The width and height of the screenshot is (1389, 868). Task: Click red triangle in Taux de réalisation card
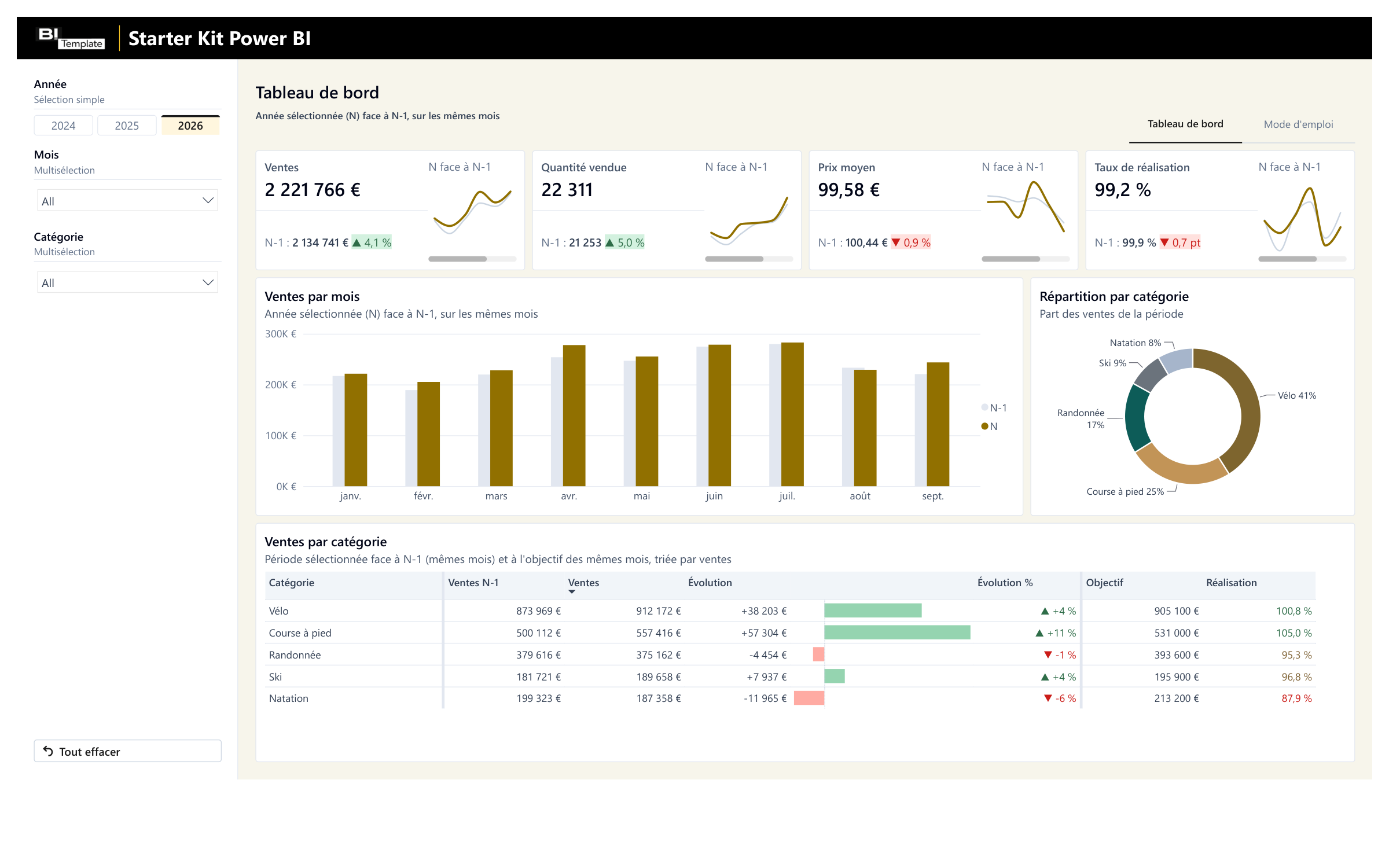[1165, 242]
